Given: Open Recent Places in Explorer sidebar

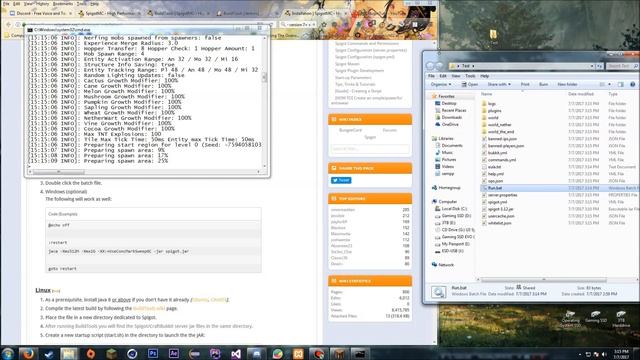Looking at the screenshot, I should tap(453, 110).
